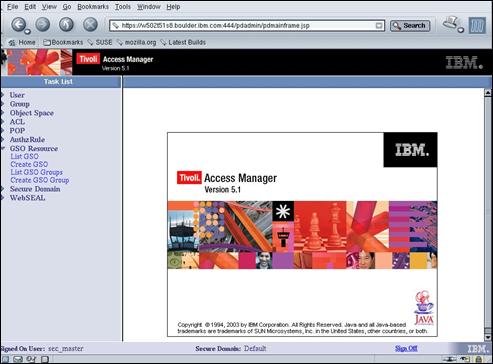This screenshot has width=493, height=364.
Task: Click the page proxy icon in URL bar
Action: (115, 26)
